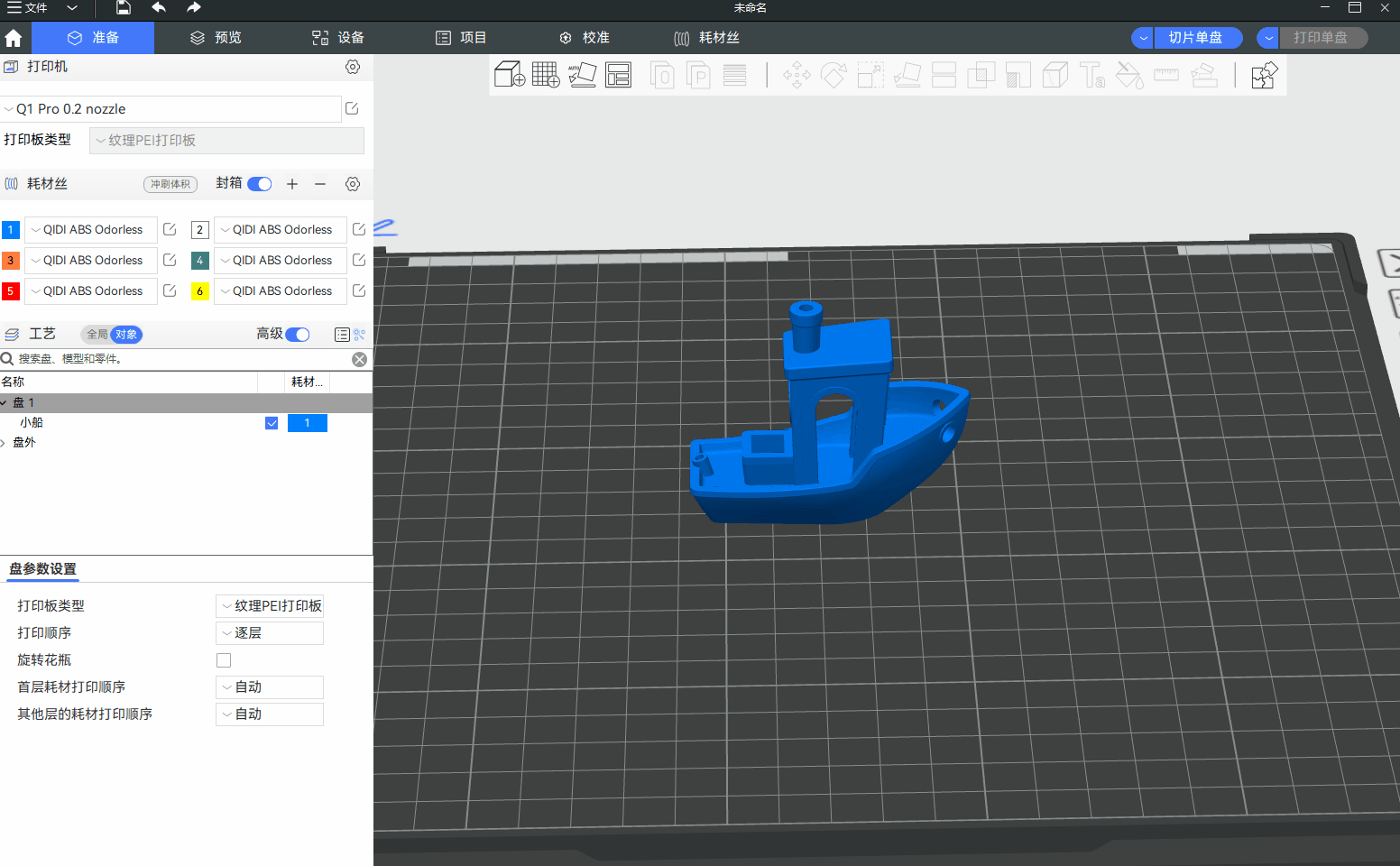The image size is (1400, 866).
Task: Expand the 盘外 tree item
Action: coord(5,443)
